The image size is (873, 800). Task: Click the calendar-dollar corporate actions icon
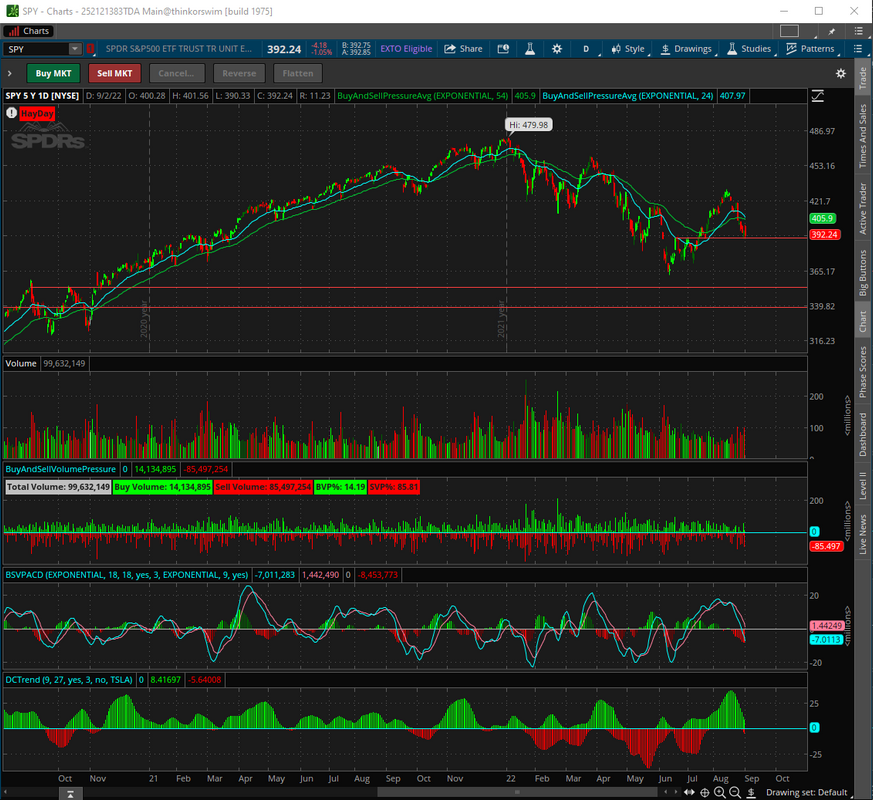pos(503,49)
